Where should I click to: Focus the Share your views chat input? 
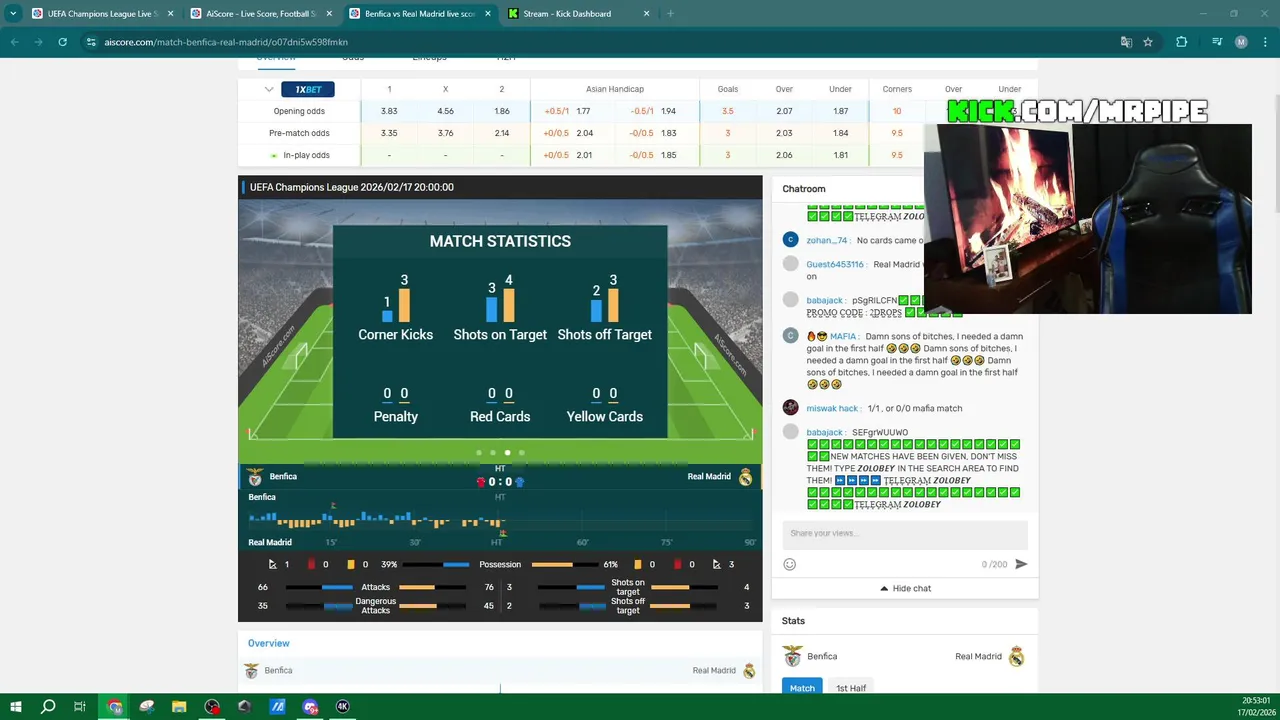click(x=904, y=533)
